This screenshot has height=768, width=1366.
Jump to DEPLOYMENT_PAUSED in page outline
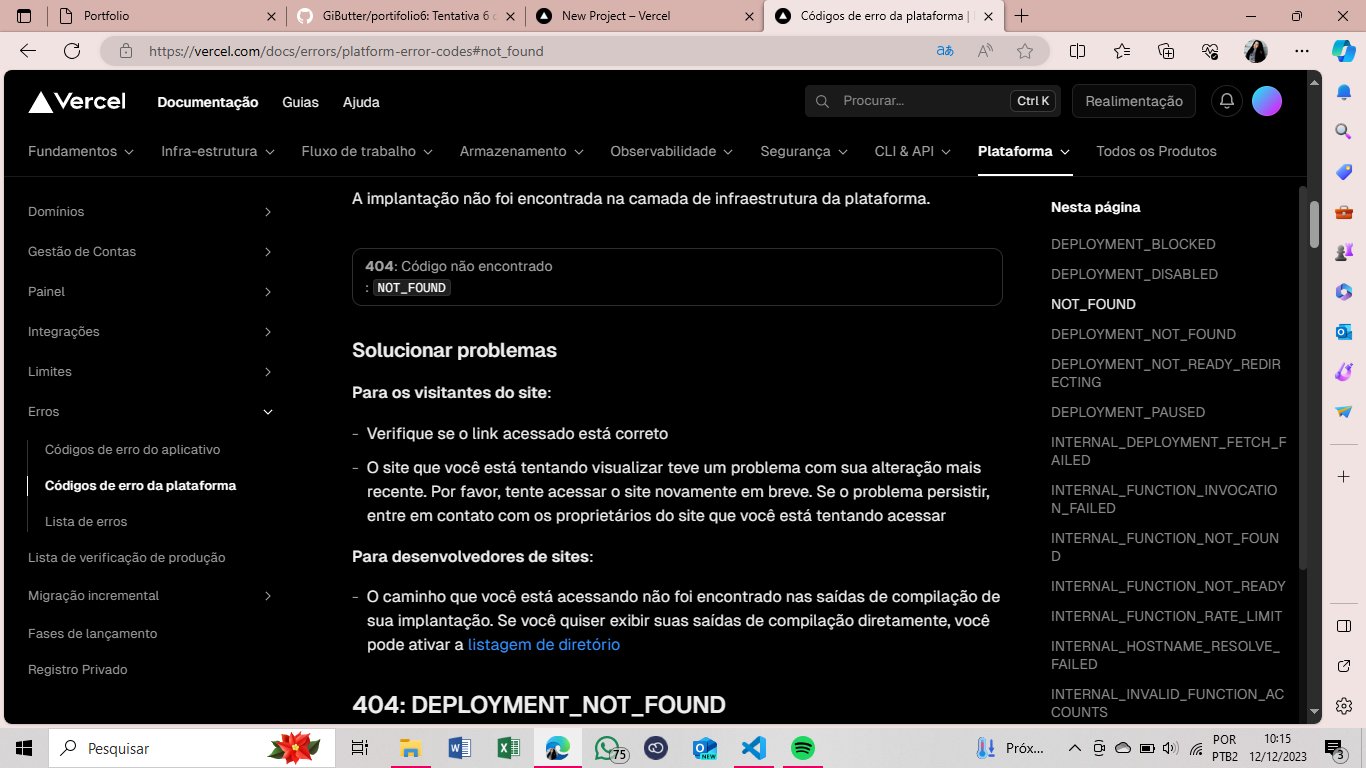click(1128, 412)
